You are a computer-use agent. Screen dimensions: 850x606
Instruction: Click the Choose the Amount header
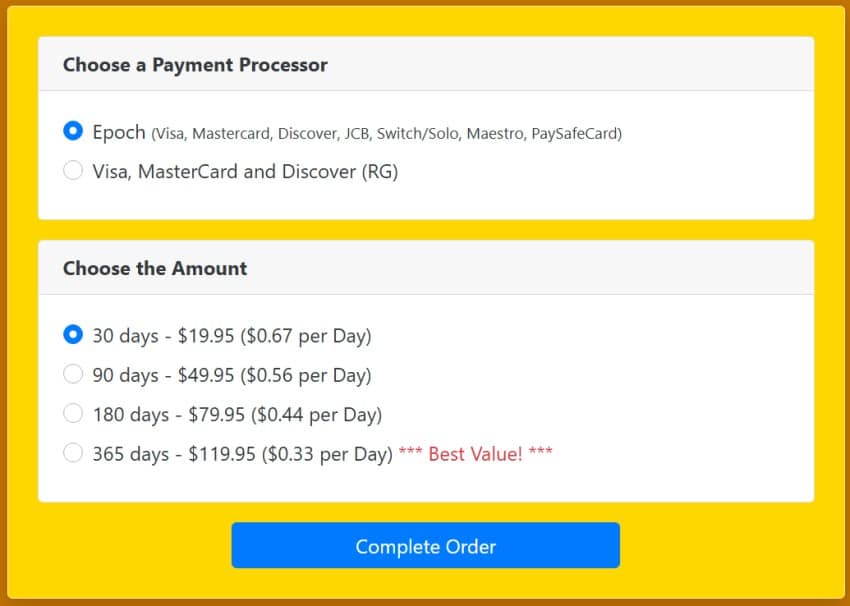coord(154,268)
